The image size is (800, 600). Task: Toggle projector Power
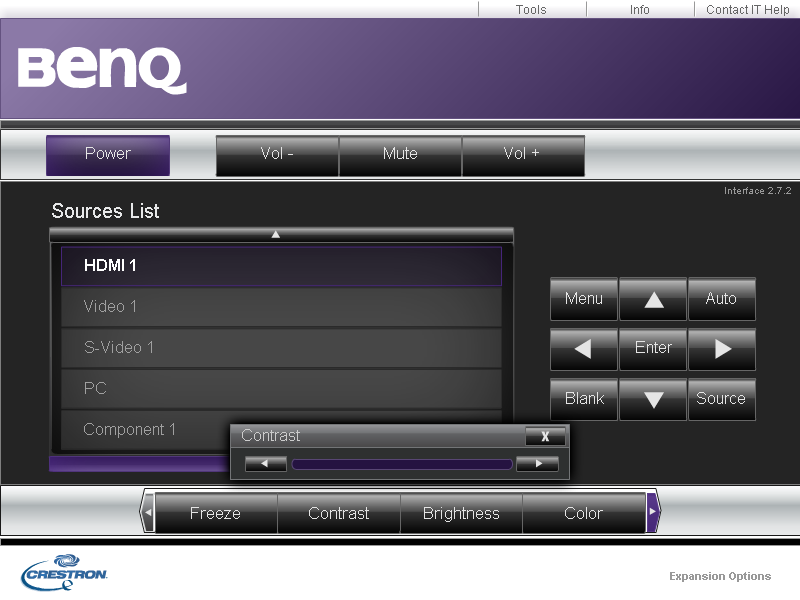click(x=108, y=156)
